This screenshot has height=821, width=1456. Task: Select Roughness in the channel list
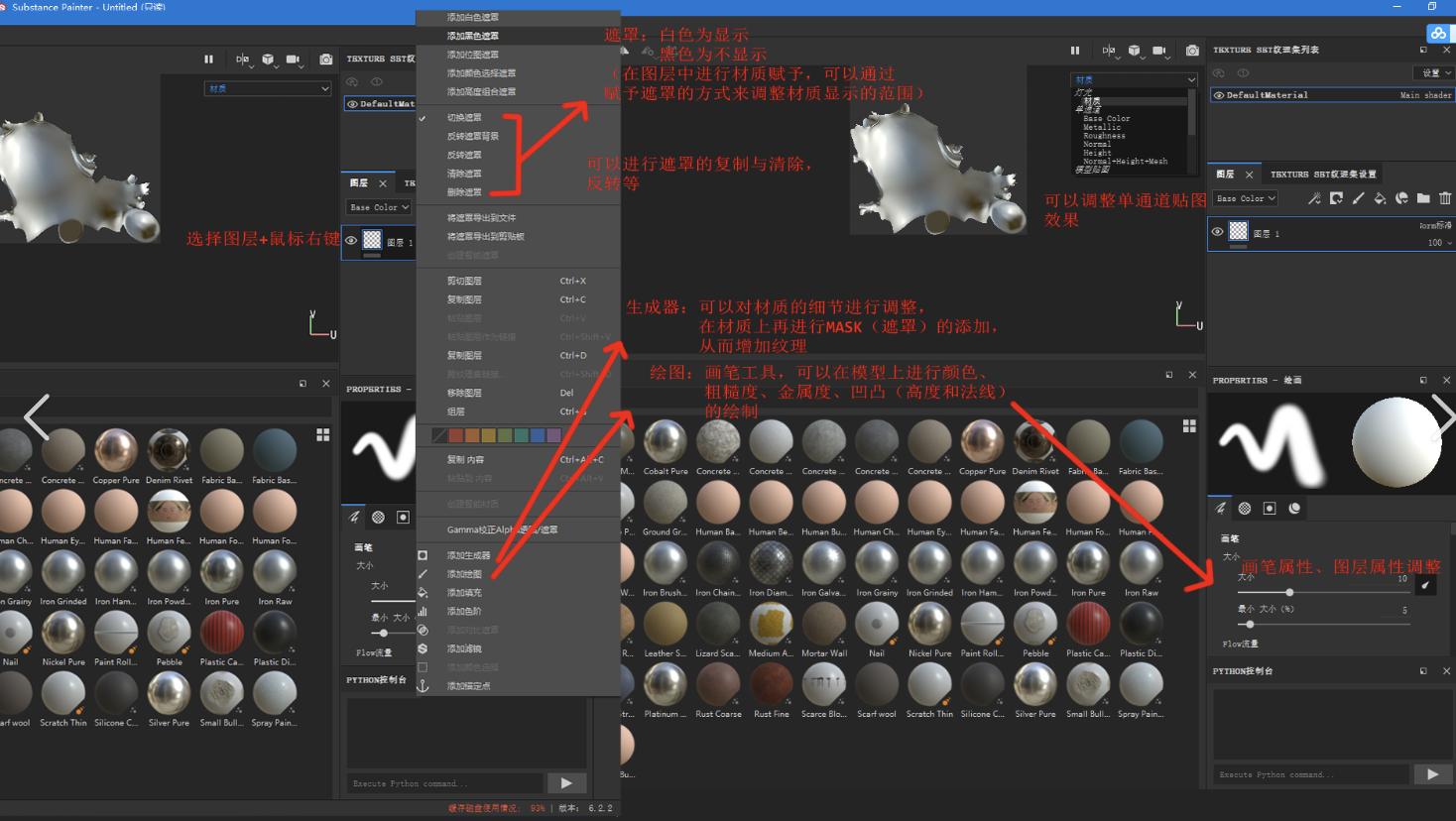1104,136
